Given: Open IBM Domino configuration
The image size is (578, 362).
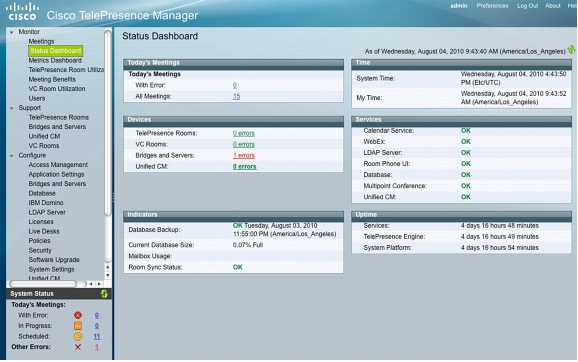Looking at the screenshot, I should click(x=46, y=203).
